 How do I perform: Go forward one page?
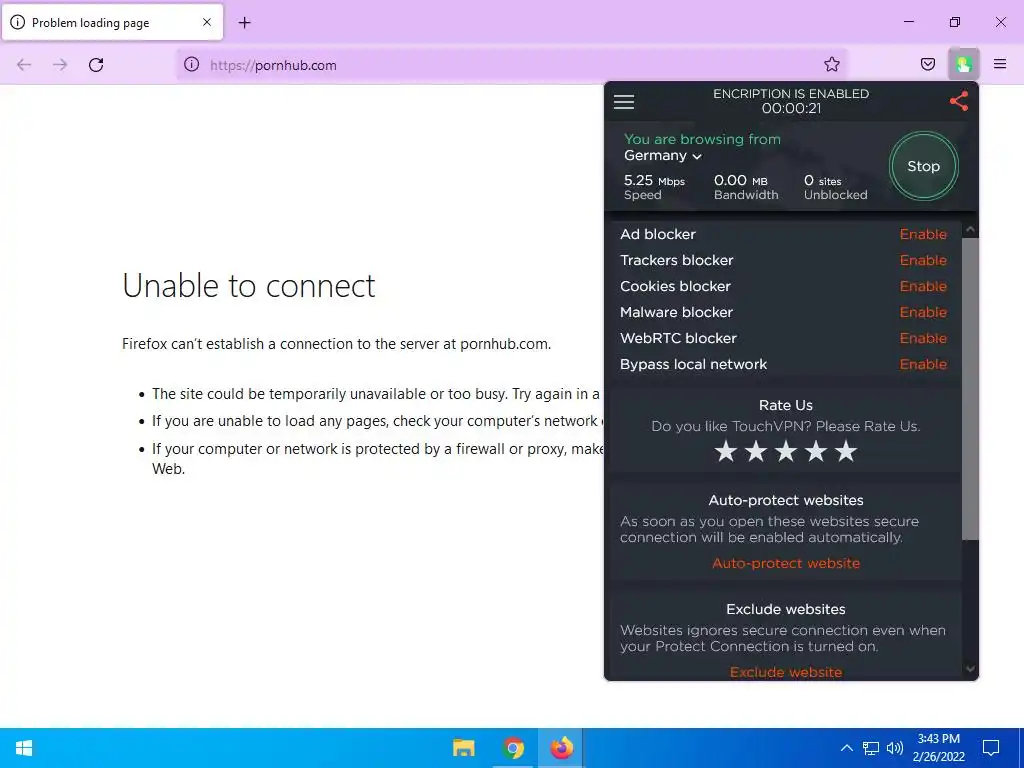tap(60, 65)
